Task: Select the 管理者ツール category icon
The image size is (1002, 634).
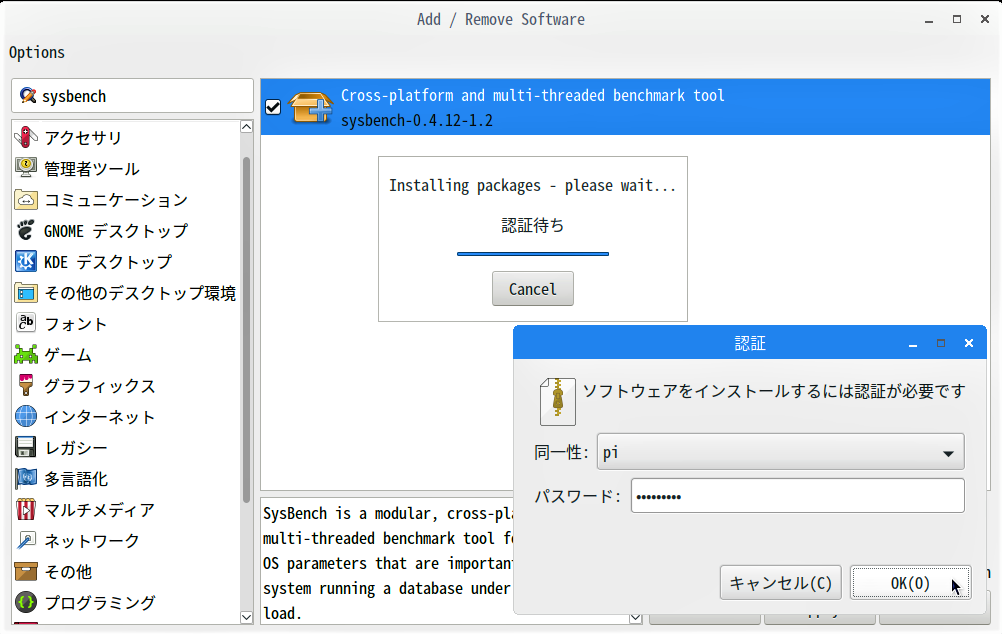Action: [27, 168]
